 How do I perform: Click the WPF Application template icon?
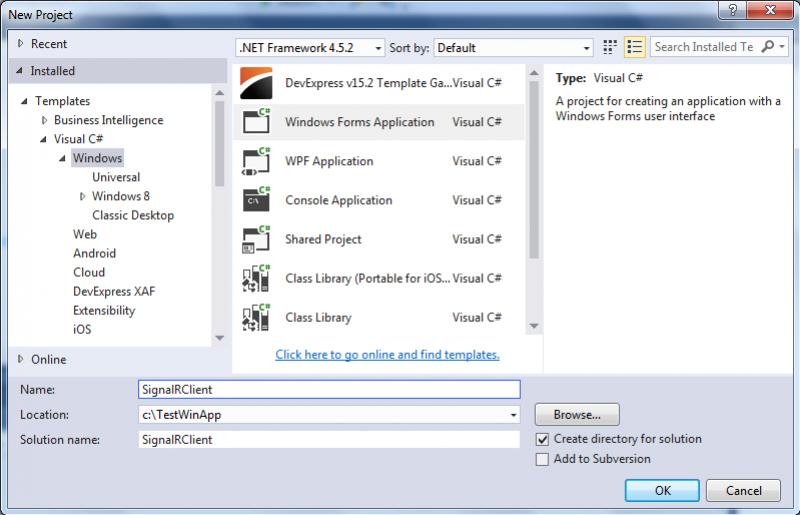[256, 161]
